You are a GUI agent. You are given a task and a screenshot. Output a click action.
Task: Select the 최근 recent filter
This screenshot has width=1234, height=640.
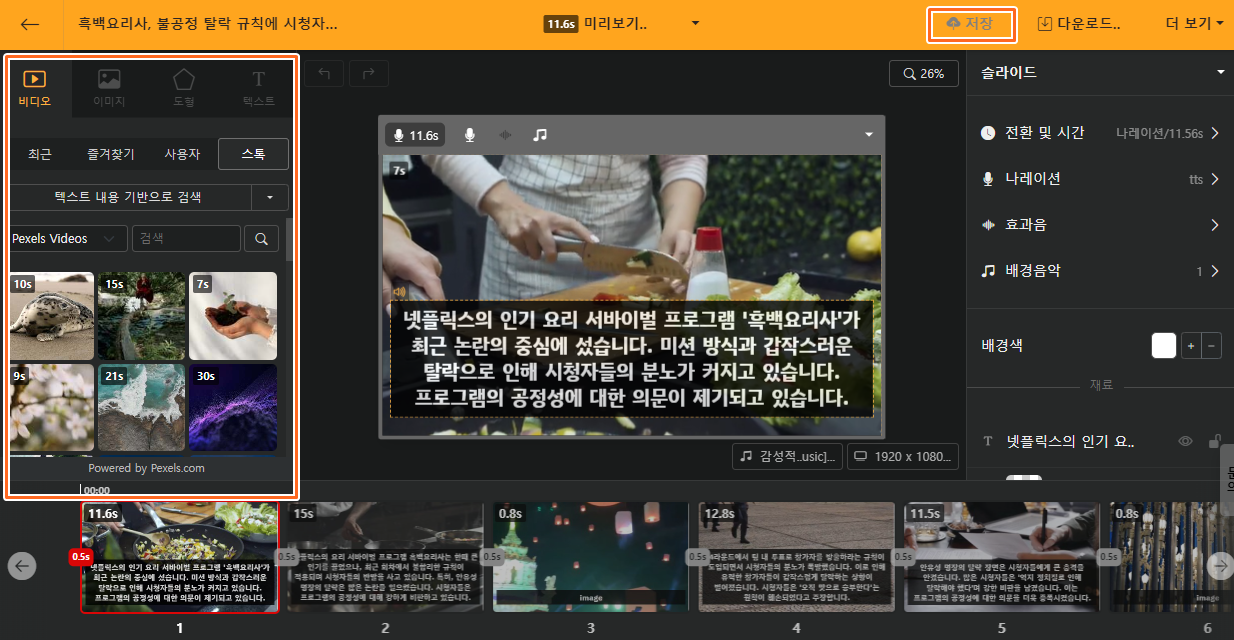pos(40,154)
